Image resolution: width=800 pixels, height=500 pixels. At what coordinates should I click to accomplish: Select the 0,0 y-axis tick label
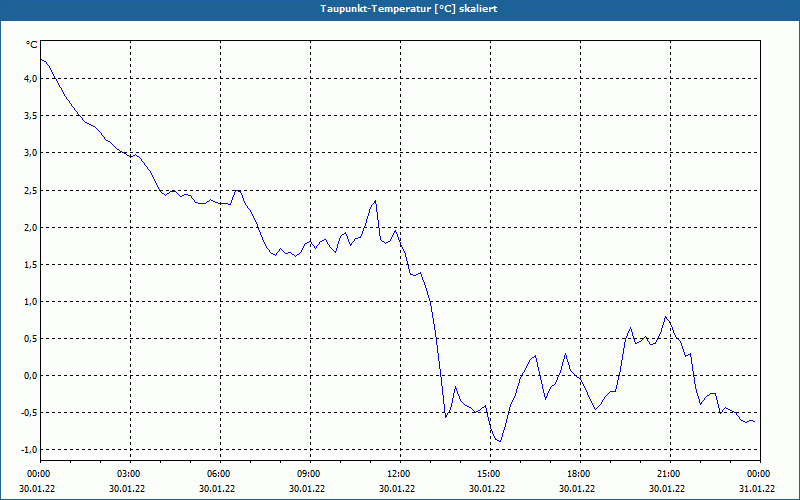[x=30, y=376]
